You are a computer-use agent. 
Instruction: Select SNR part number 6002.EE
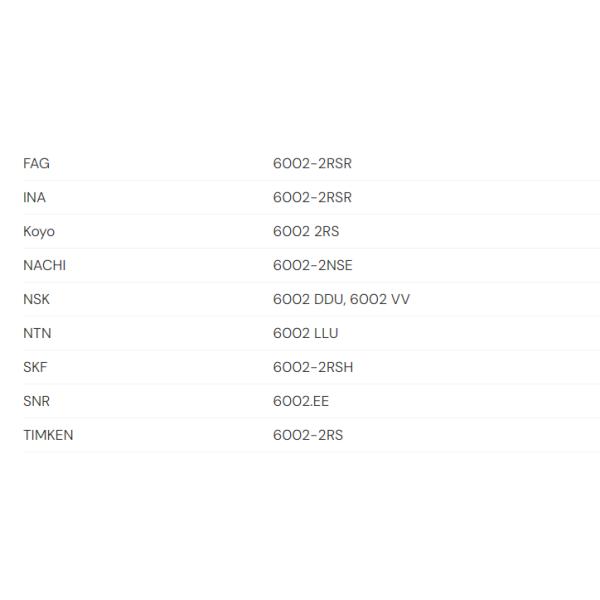coord(301,401)
